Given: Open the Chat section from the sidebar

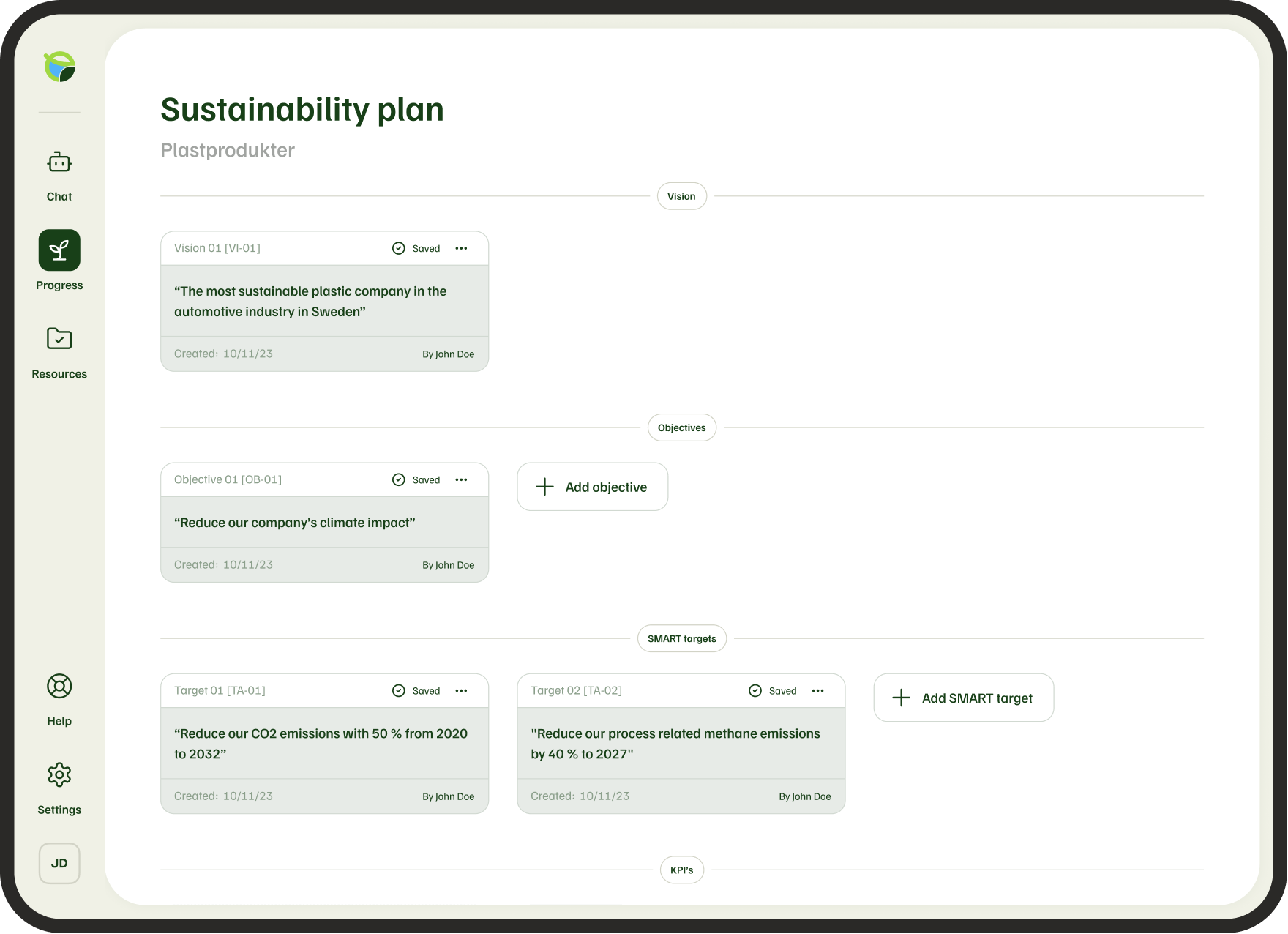Looking at the screenshot, I should (59, 162).
